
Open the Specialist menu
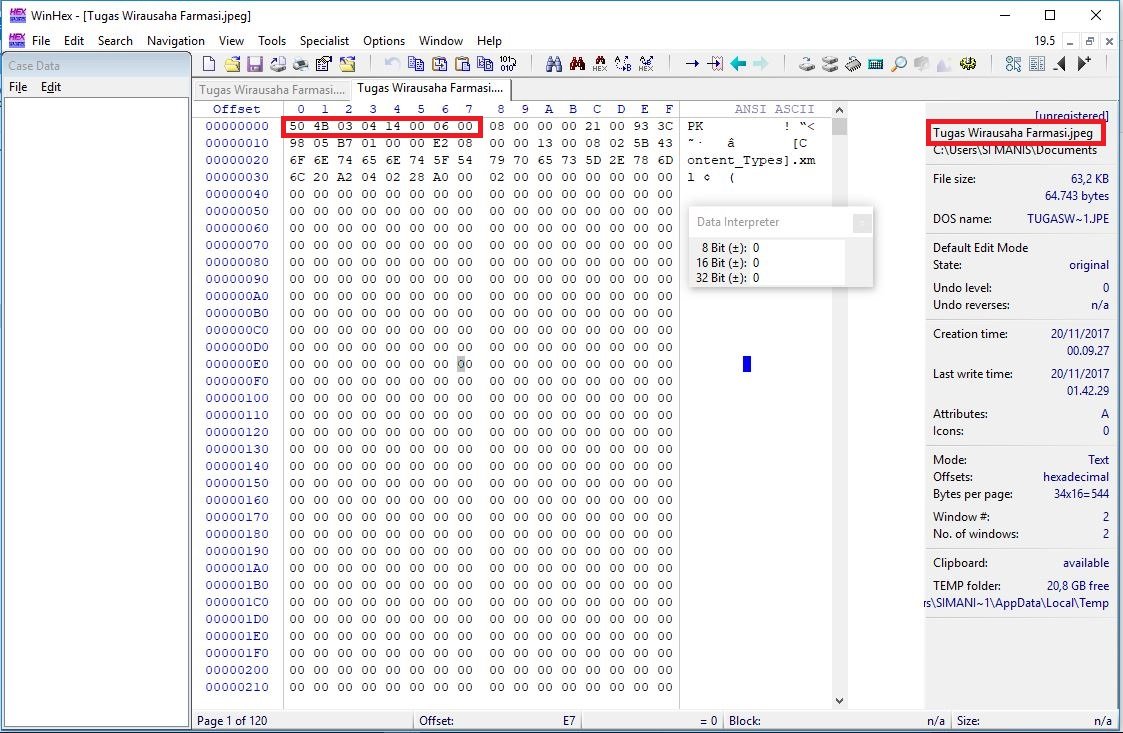point(324,41)
